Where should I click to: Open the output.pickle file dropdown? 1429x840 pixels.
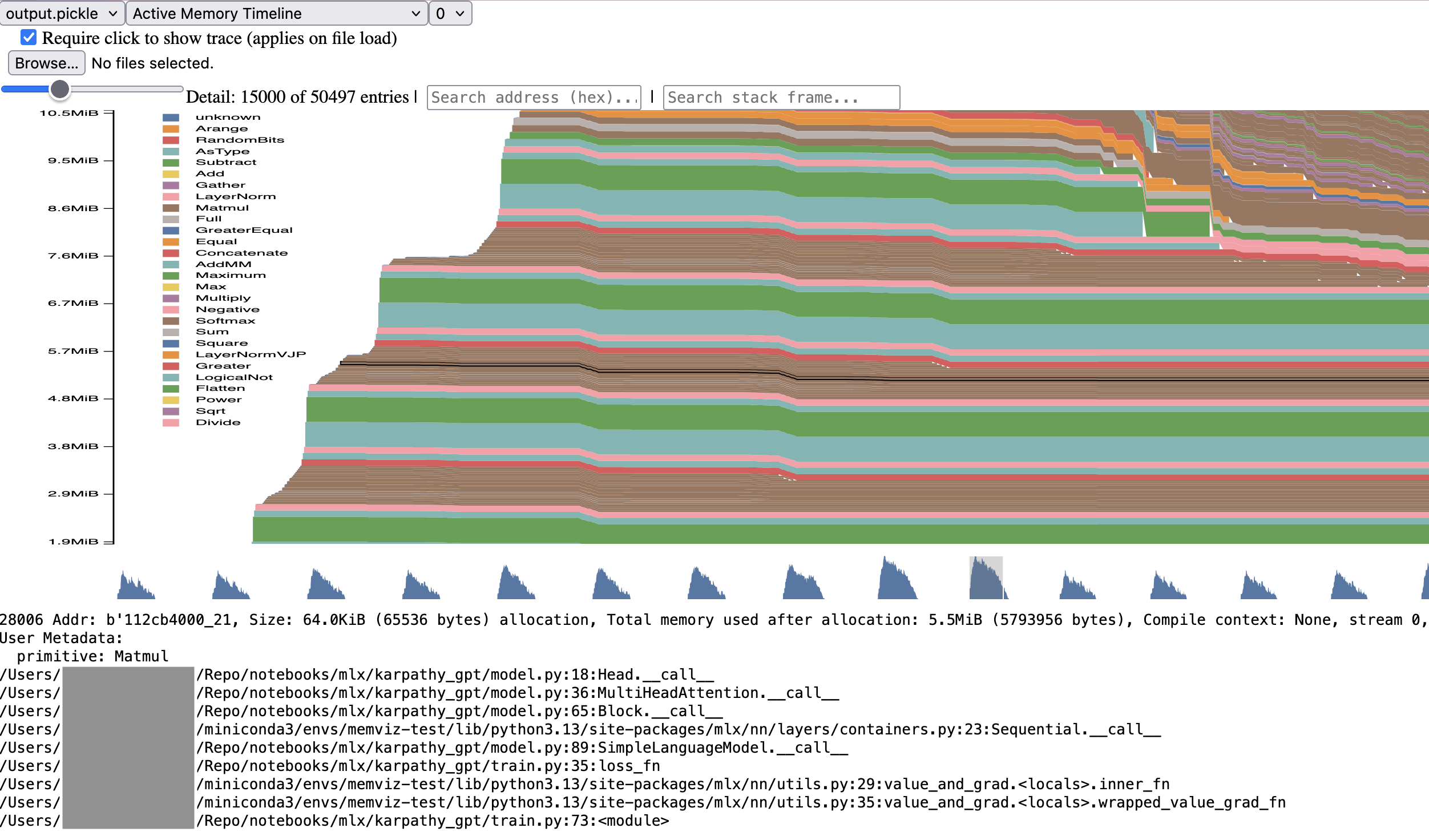tap(62, 13)
